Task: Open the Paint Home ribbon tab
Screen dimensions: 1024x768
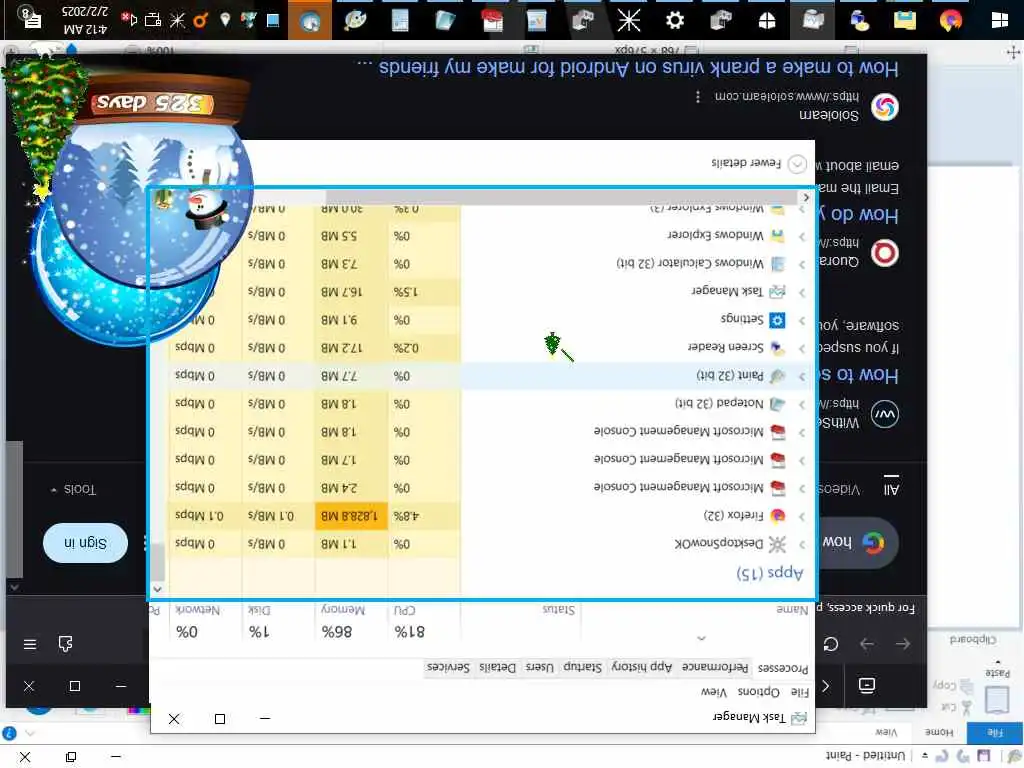Action: pos(938,733)
